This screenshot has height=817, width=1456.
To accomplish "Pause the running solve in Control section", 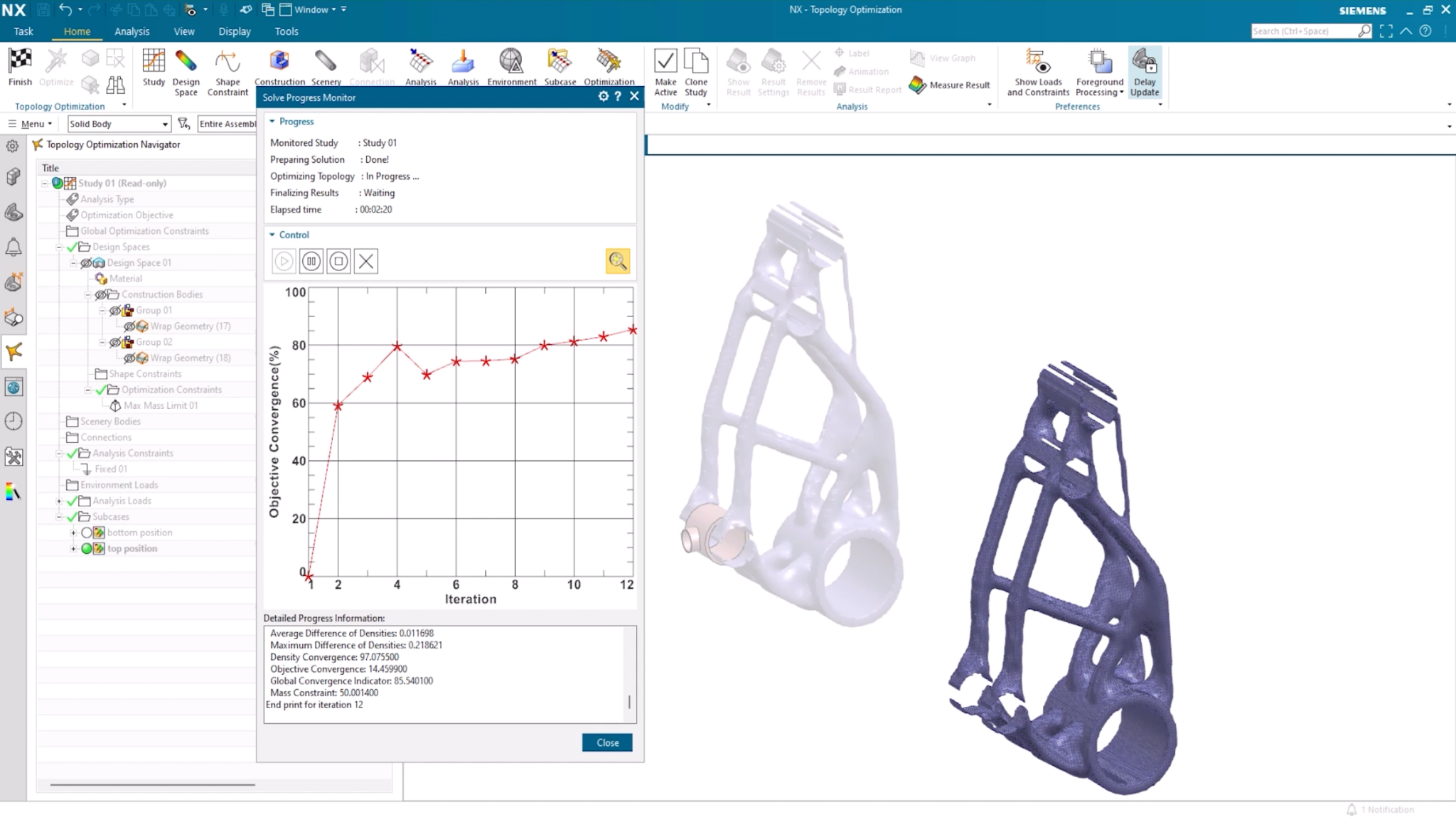I will (x=311, y=261).
